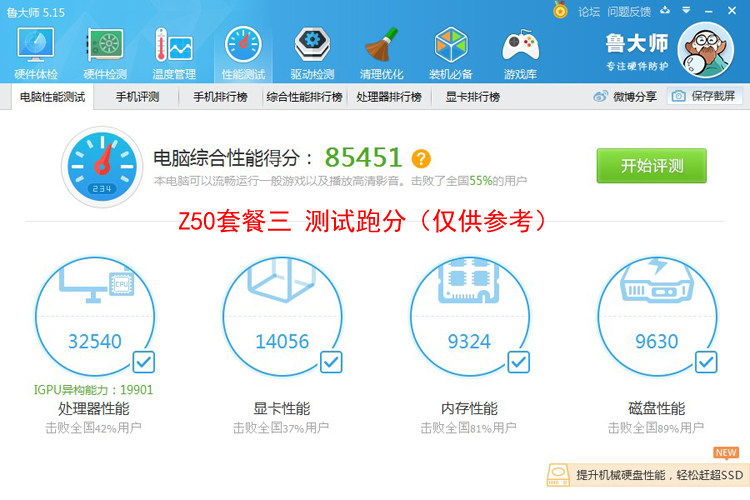Select 性能测试 performance test

pyautogui.click(x=243, y=53)
